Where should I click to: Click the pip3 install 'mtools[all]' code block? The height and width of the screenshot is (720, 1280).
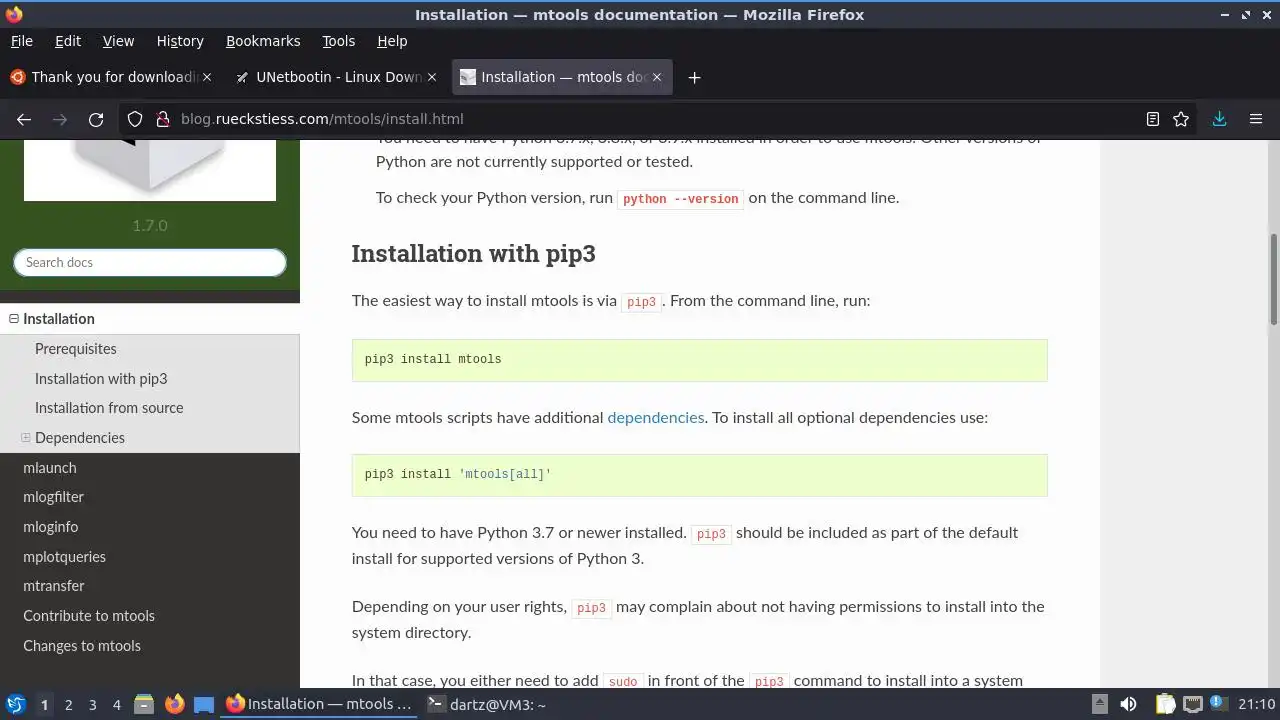click(700, 475)
